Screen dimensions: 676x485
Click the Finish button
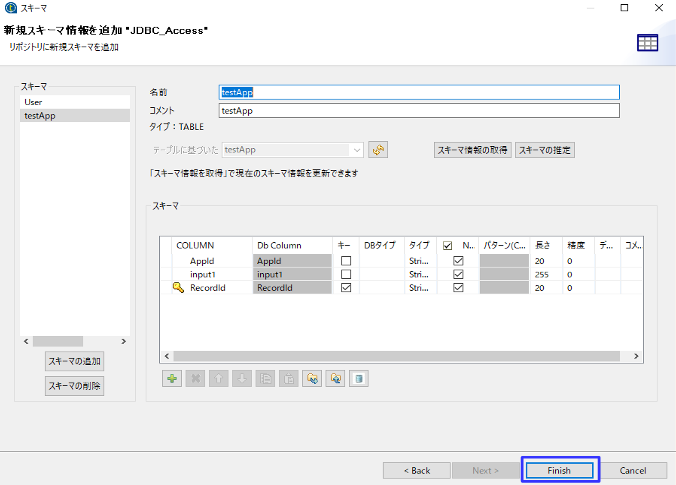click(559, 470)
